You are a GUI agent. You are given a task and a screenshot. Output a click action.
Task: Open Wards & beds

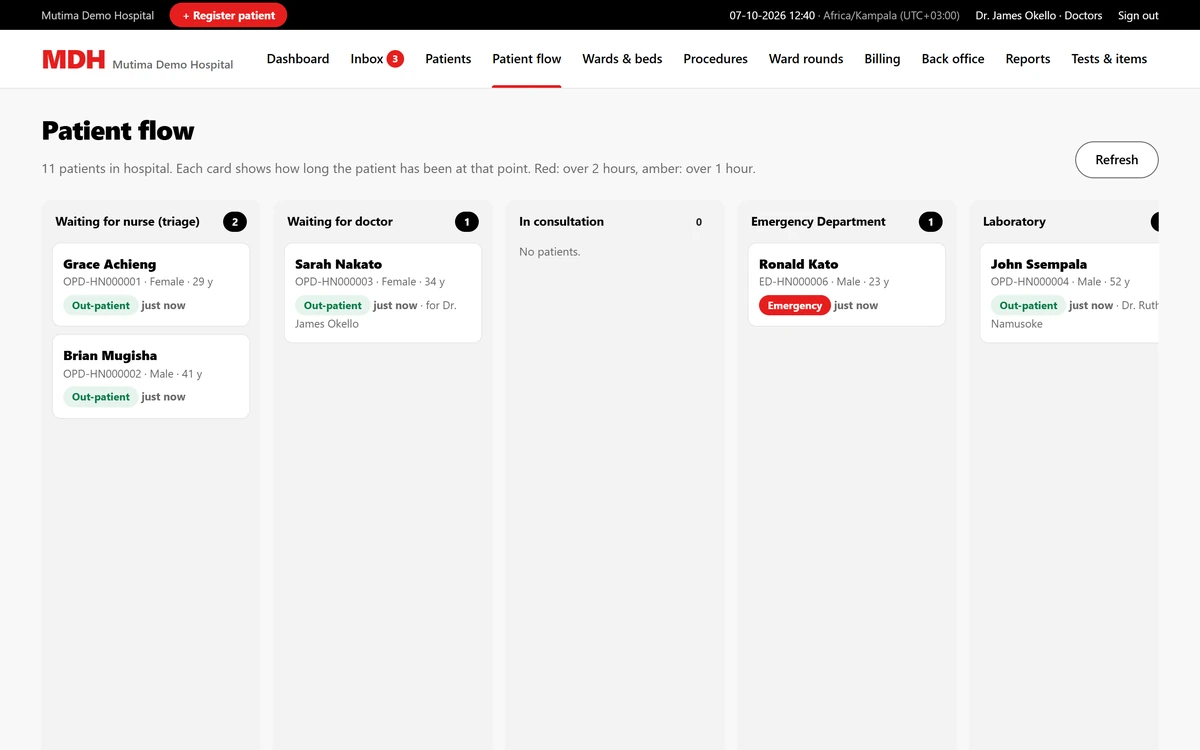point(622,59)
